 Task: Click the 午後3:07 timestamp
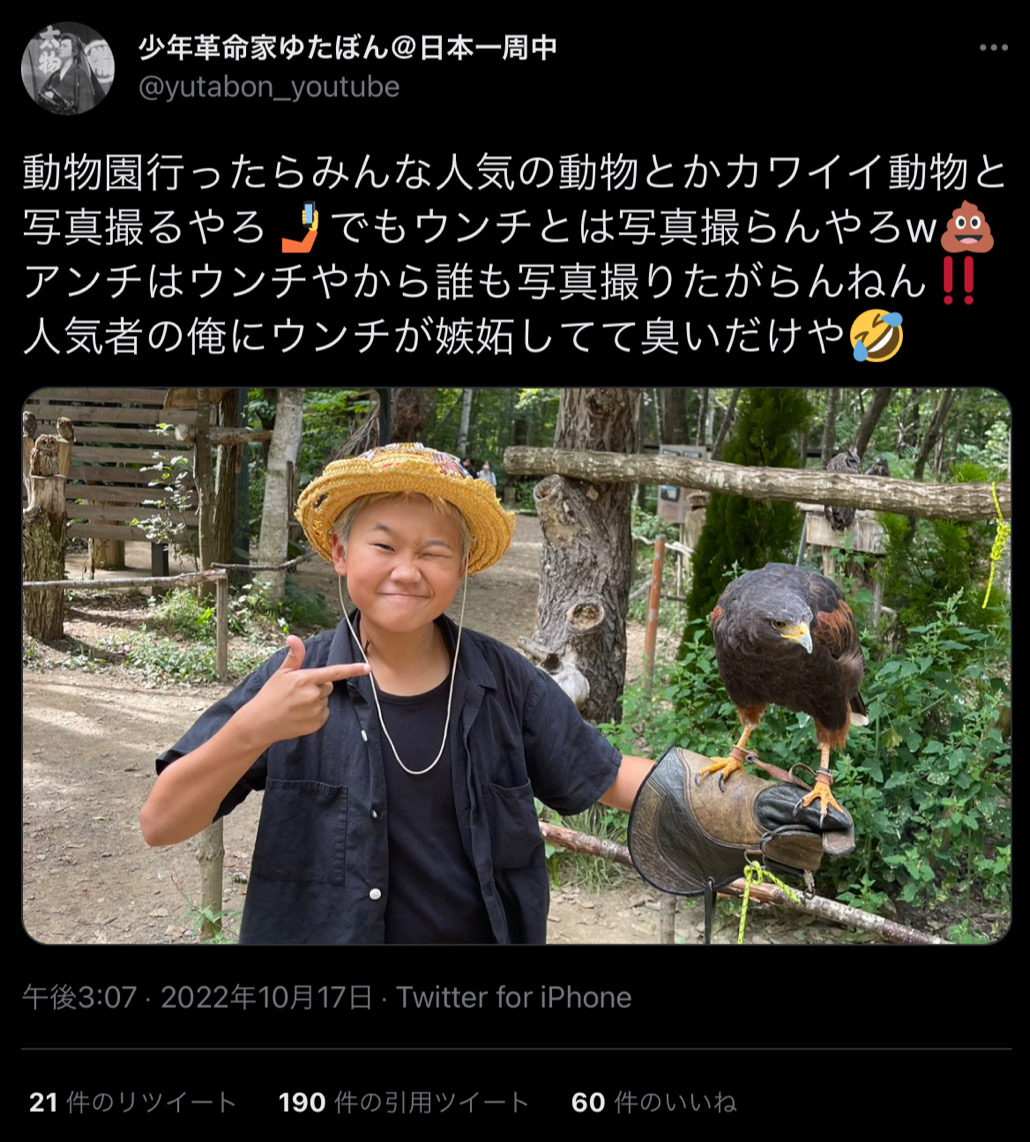tap(79, 997)
